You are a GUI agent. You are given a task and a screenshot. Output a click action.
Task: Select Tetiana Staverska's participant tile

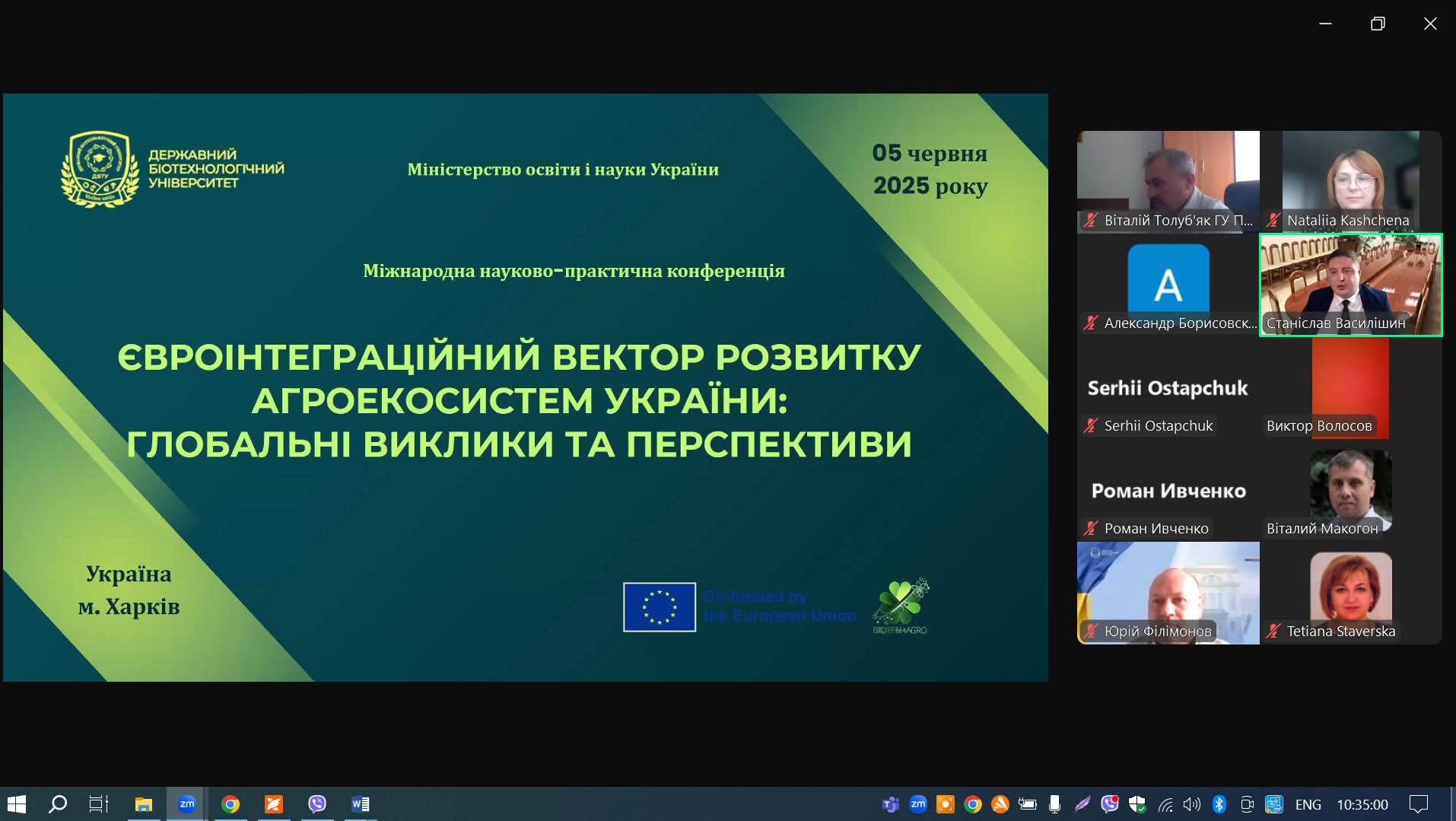tap(1350, 592)
